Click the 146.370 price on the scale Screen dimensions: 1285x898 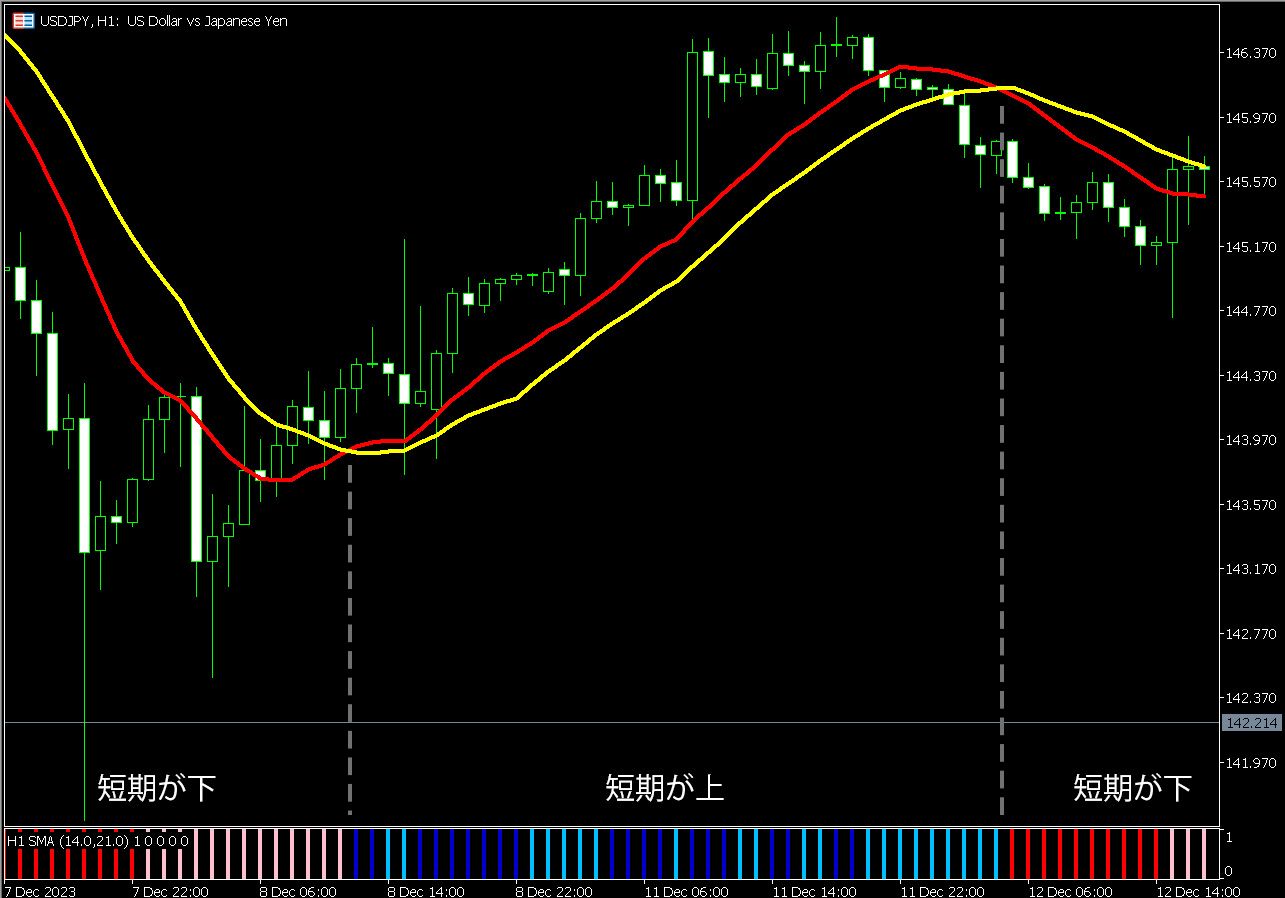point(1250,54)
